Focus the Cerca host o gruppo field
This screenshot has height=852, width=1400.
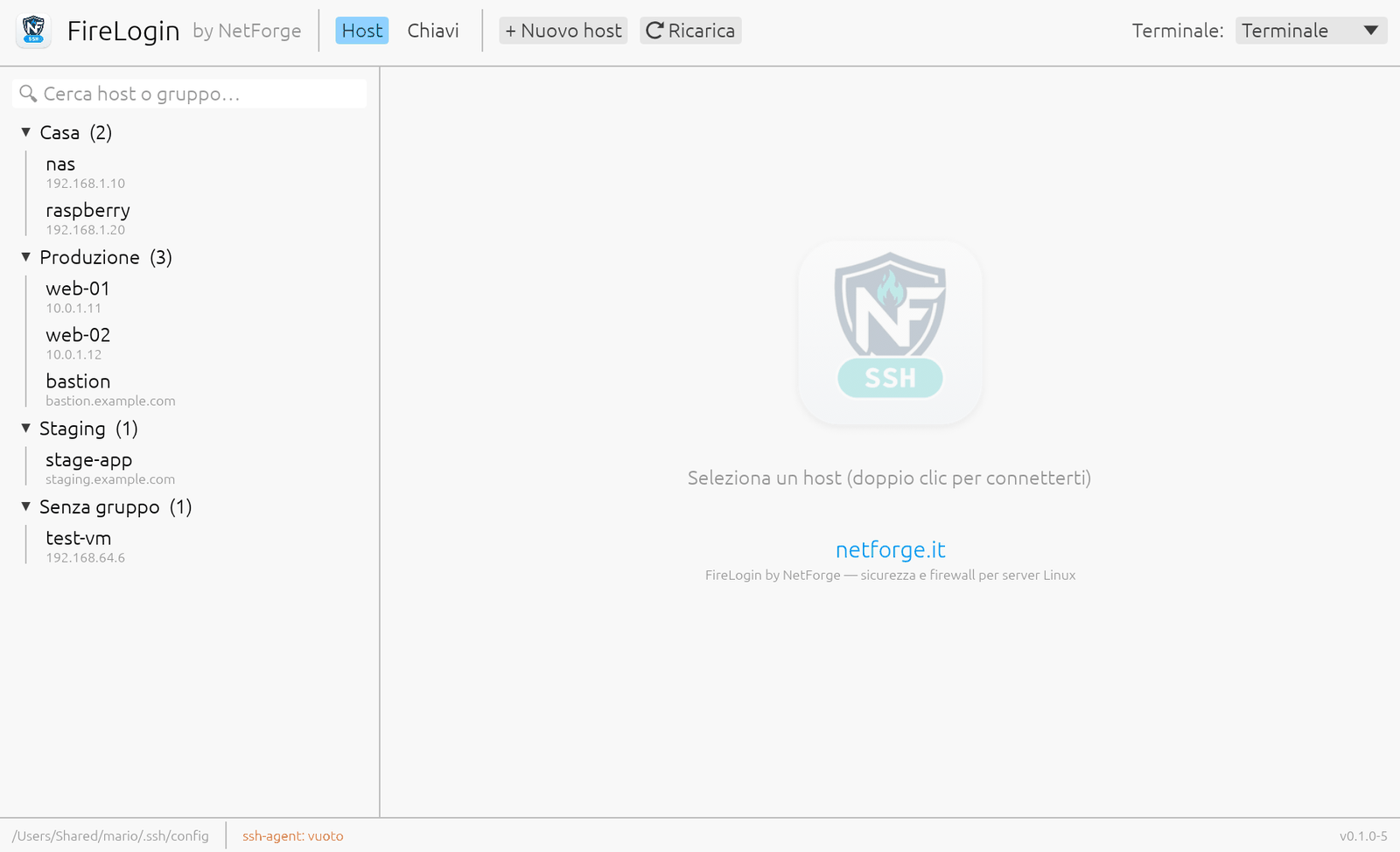click(x=190, y=94)
